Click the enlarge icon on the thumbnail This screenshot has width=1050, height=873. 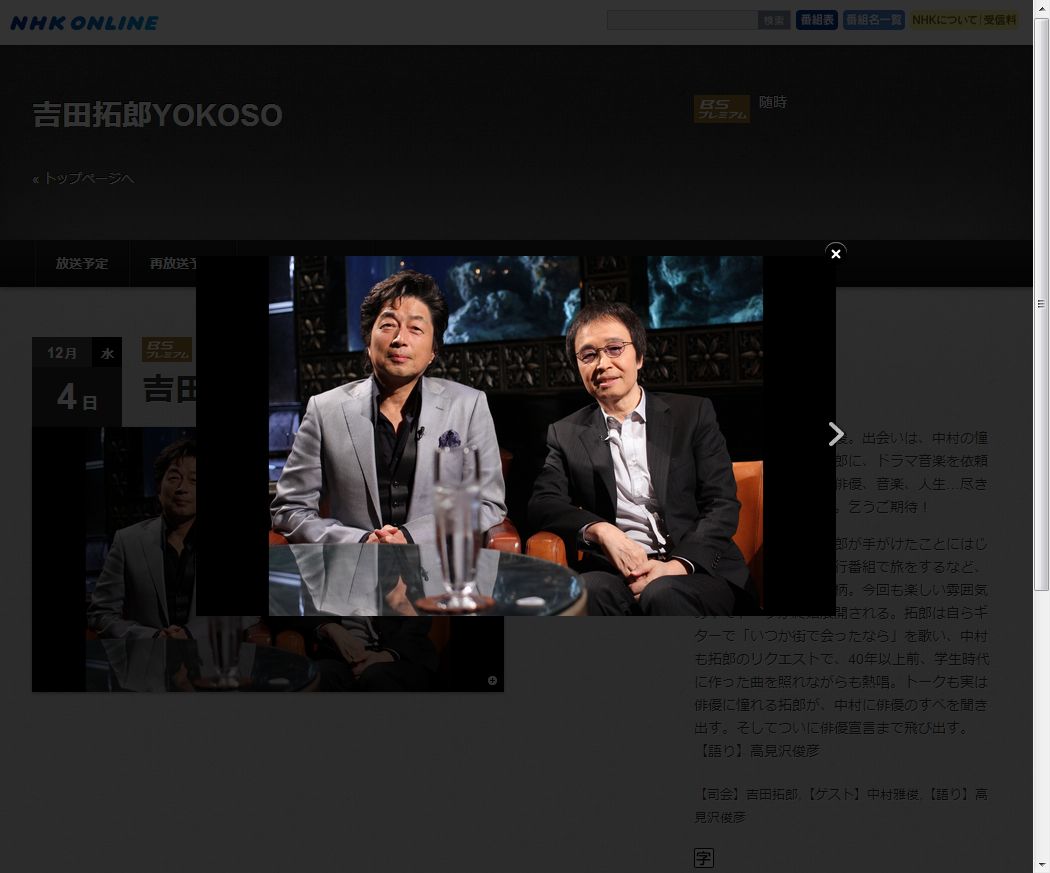tap(492, 680)
